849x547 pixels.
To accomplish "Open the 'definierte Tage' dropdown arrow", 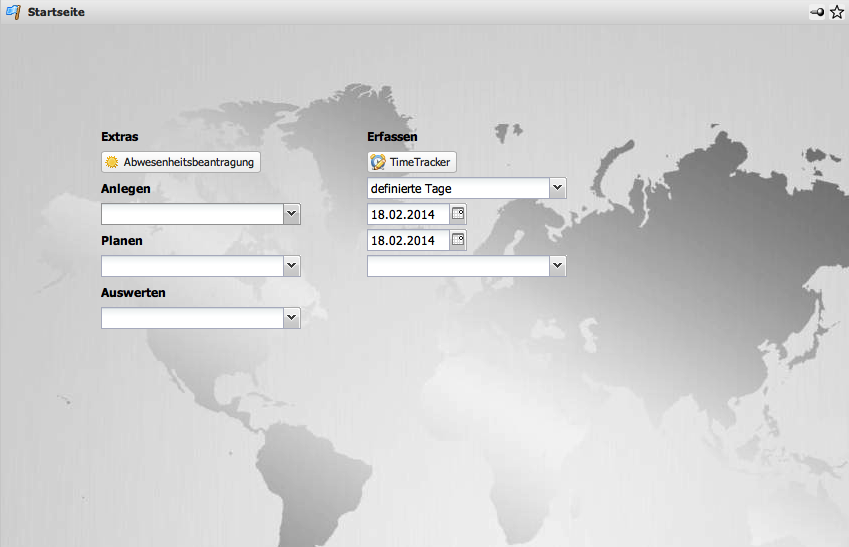I will [x=558, y=188].
